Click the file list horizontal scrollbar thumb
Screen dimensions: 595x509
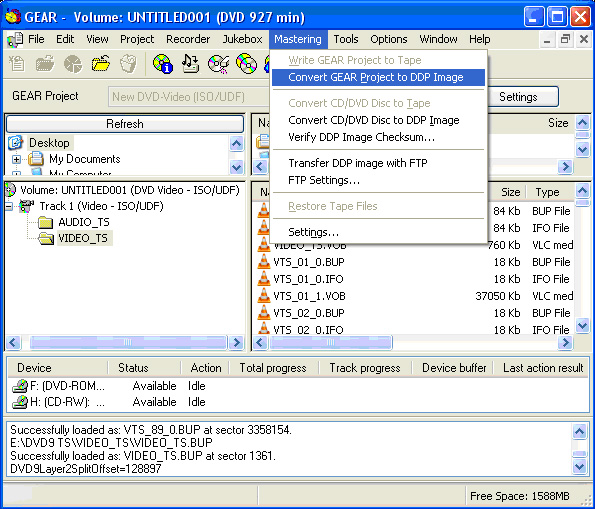click(331, 342)
